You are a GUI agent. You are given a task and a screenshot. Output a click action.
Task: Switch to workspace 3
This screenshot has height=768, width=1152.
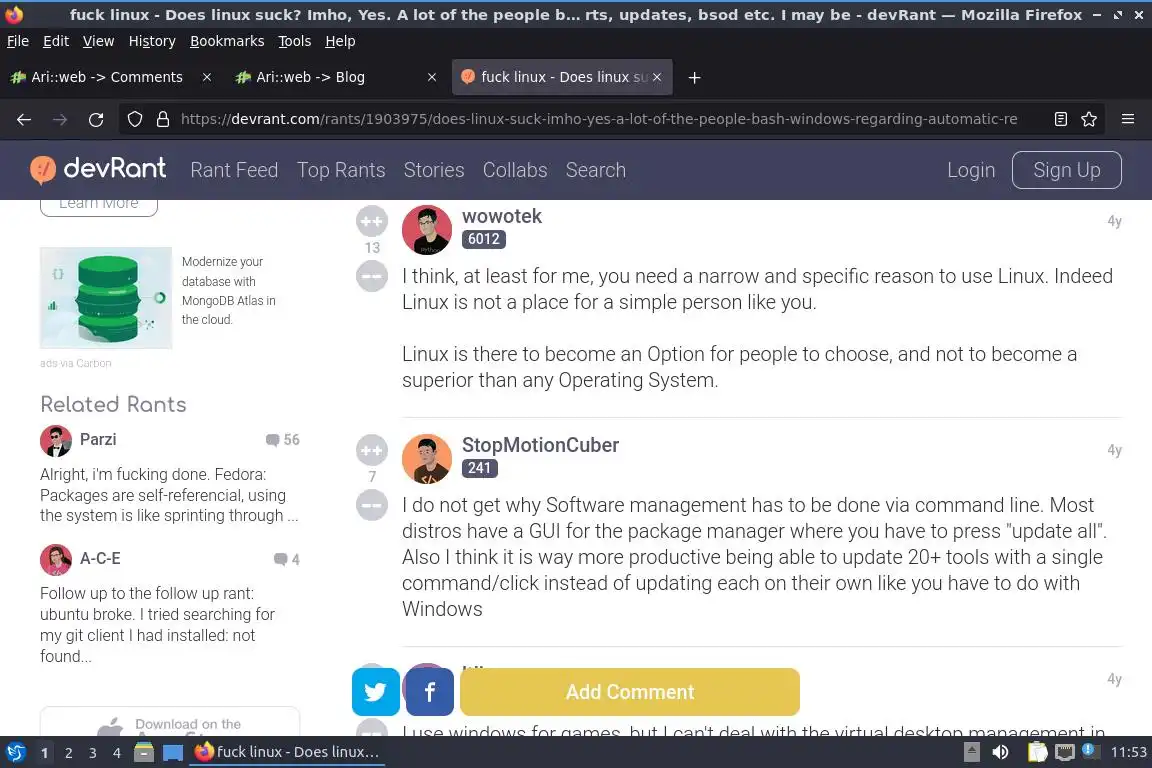click(93, 753)
